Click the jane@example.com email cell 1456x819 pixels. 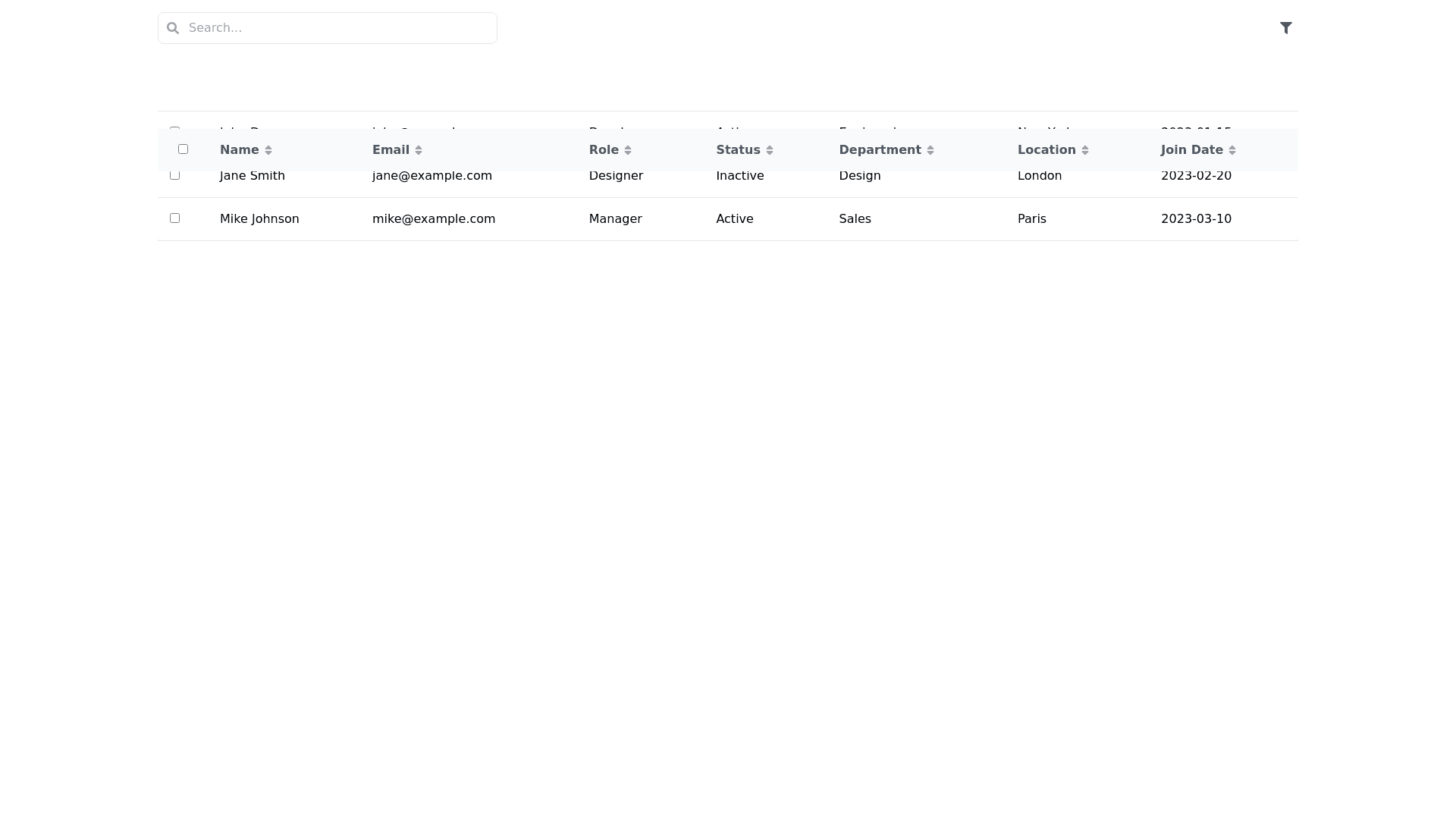[432, 177]
